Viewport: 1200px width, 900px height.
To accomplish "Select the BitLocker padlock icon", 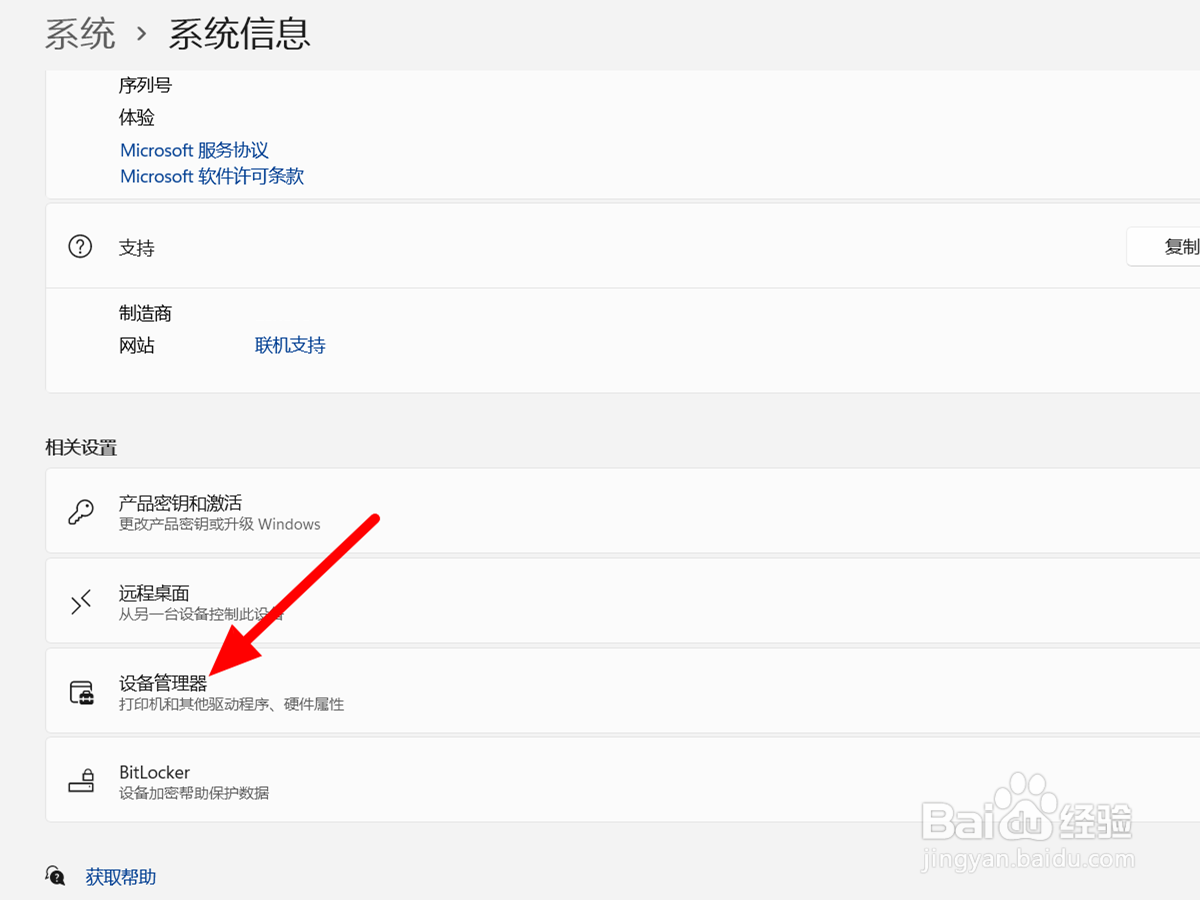I will [80, 780].
